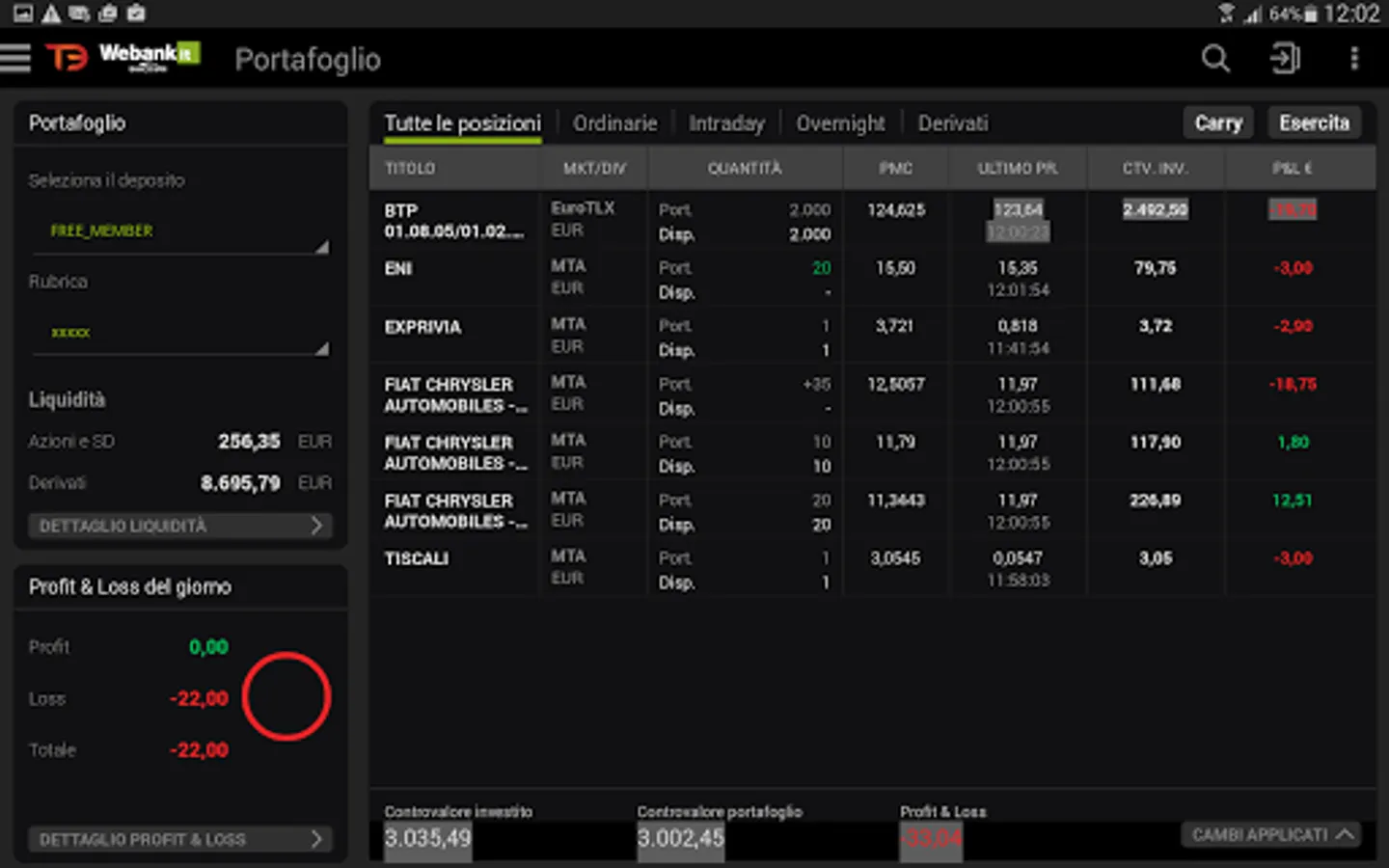This screenshot has width=1389, height=868.
Task: Select the ENI position row
Action: pos(873,278)
